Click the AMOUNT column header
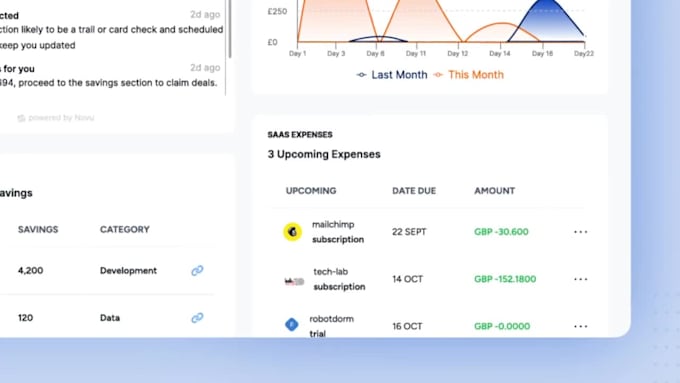680x383 pixels. (494, 191)
